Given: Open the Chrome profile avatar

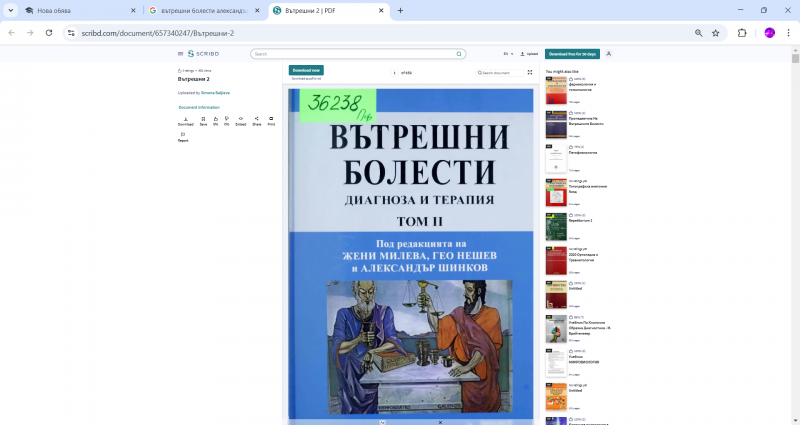Looking at the screenshot, I should coord(770,33).
